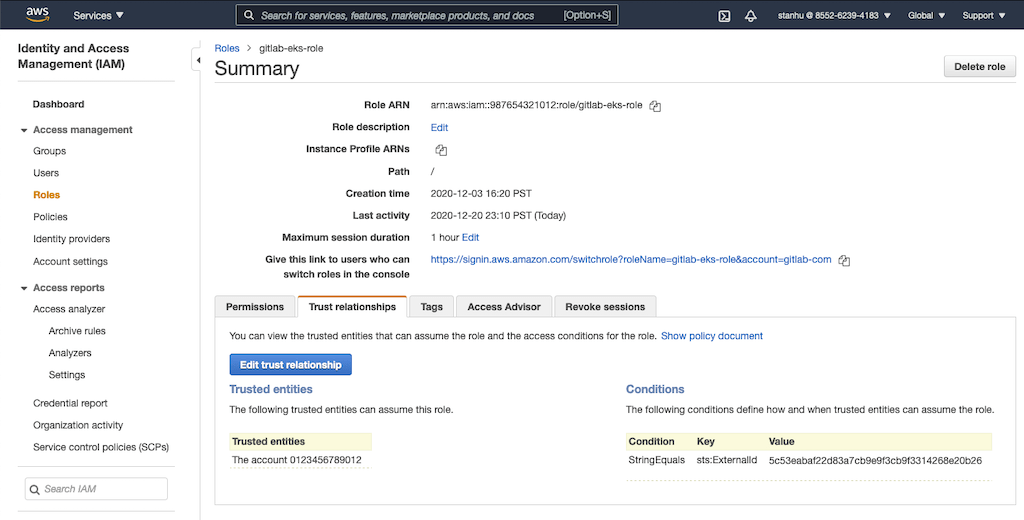The width and height of the screenshot is (1024, 520).
Task: Click the top AWS search bar
Action: click(x=427, y=16)
